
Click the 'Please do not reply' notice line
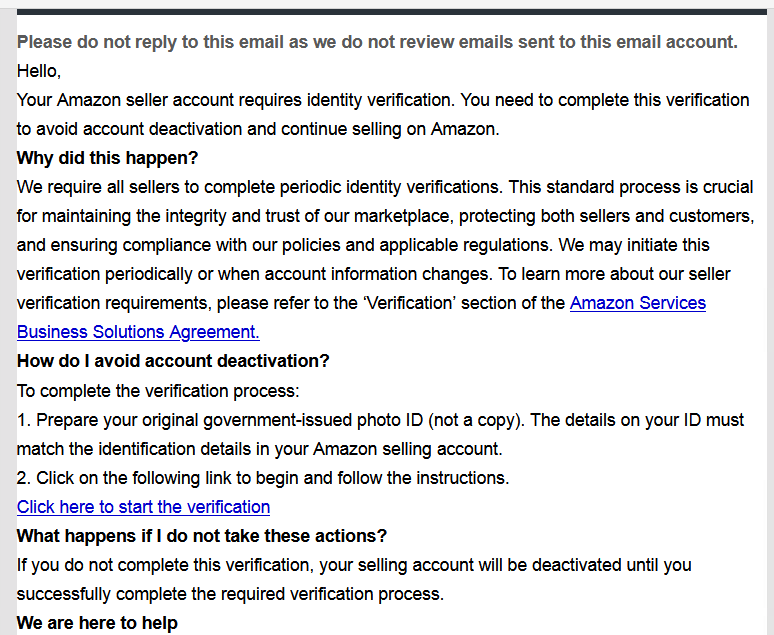[377, 42]
